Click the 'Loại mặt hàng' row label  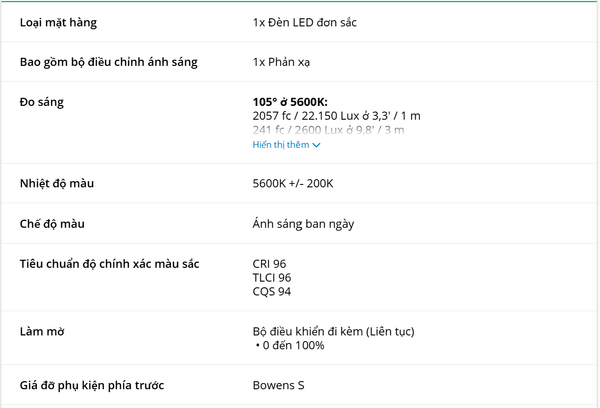tap(59, 22)
